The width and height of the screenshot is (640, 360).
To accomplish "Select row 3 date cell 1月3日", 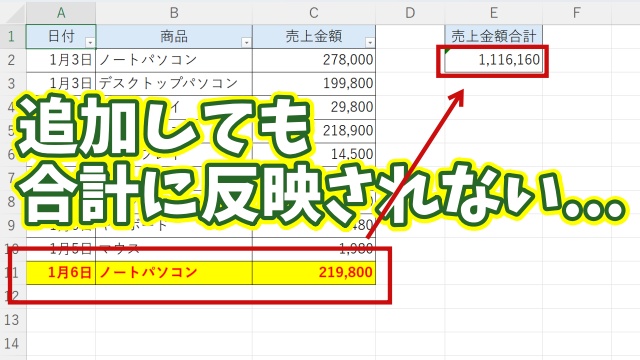I will pos(61,84).
